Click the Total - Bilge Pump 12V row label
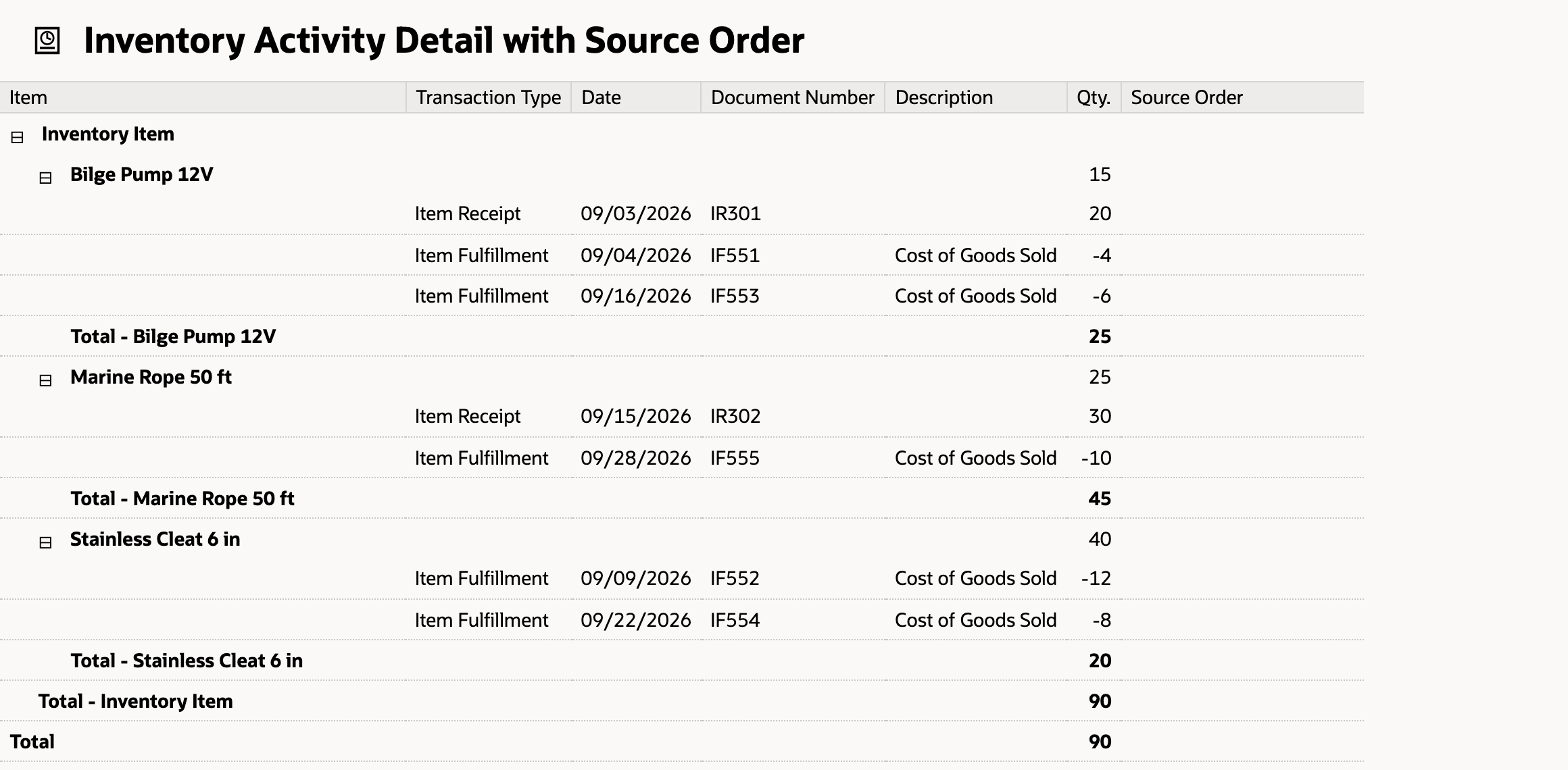The height and width of the screenshot is (770, 1568). tap(173, 336)
